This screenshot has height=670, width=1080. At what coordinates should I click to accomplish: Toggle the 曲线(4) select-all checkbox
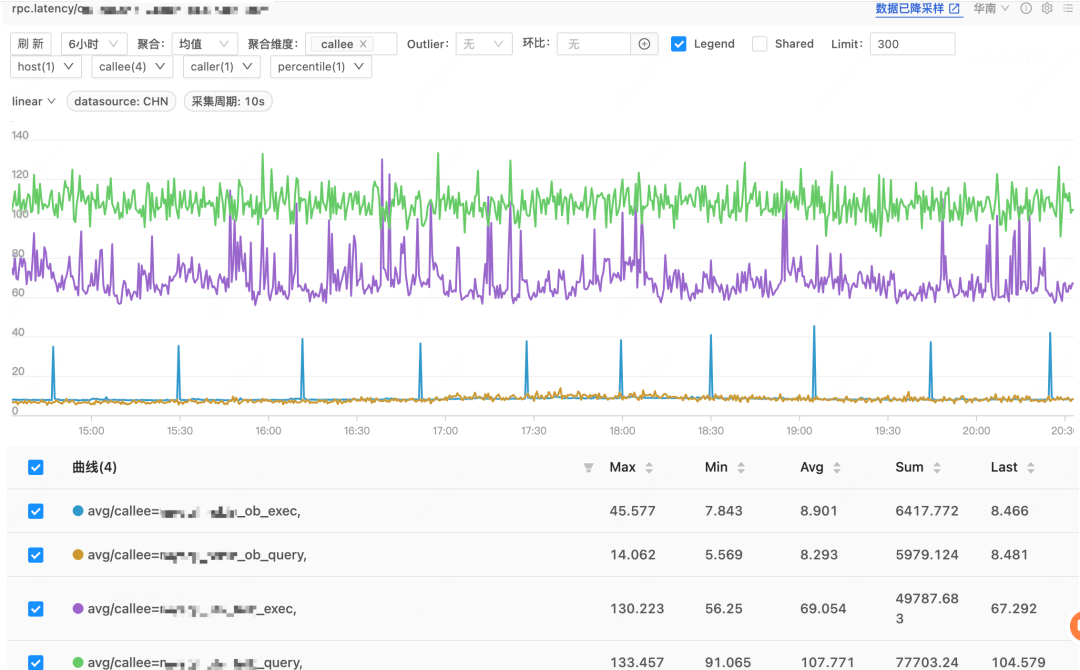pyautogui.click(x=36, y=468)
